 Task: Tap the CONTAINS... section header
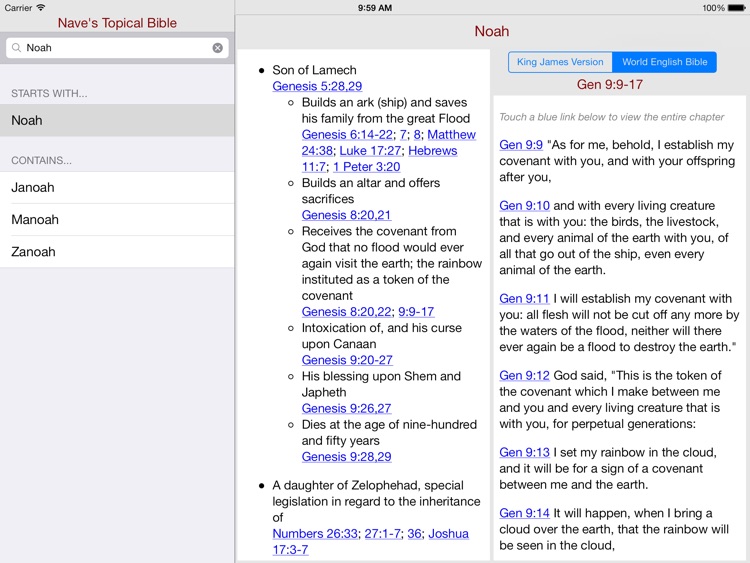tap(42, 161)
